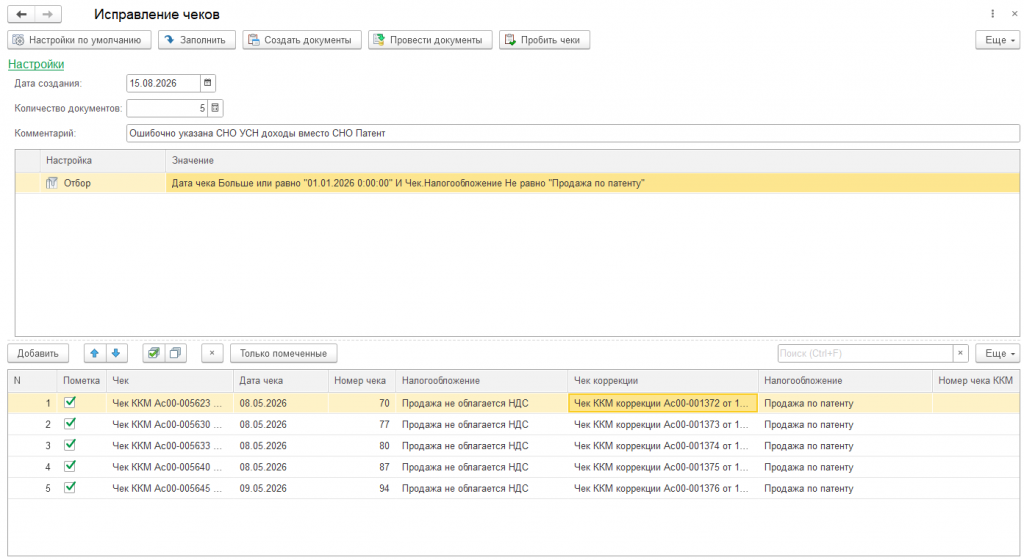The width and height of the screenshot is (1024, 560).
Task: Open the calendar picker for Дата создания
Action: tap(208, 83)
